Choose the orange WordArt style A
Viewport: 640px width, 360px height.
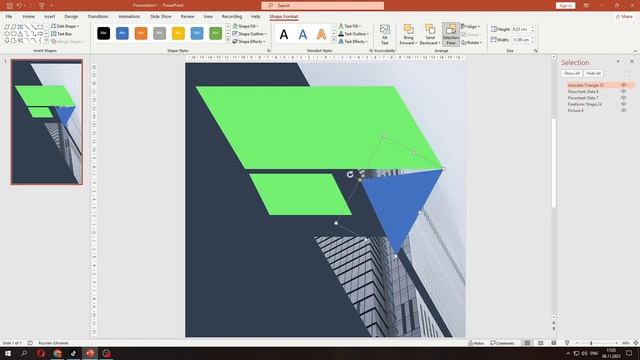pos(322,35)
